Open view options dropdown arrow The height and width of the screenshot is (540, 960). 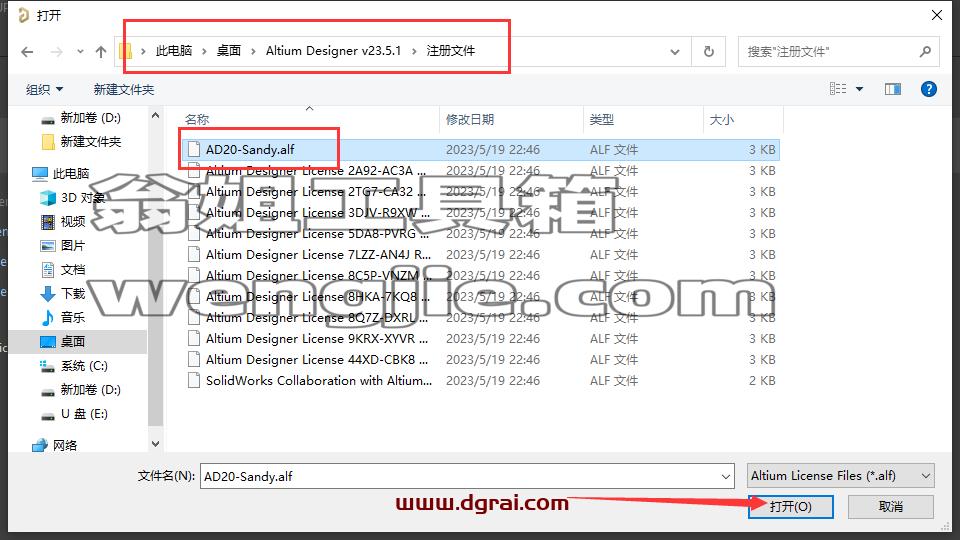(x=860, y=89)
